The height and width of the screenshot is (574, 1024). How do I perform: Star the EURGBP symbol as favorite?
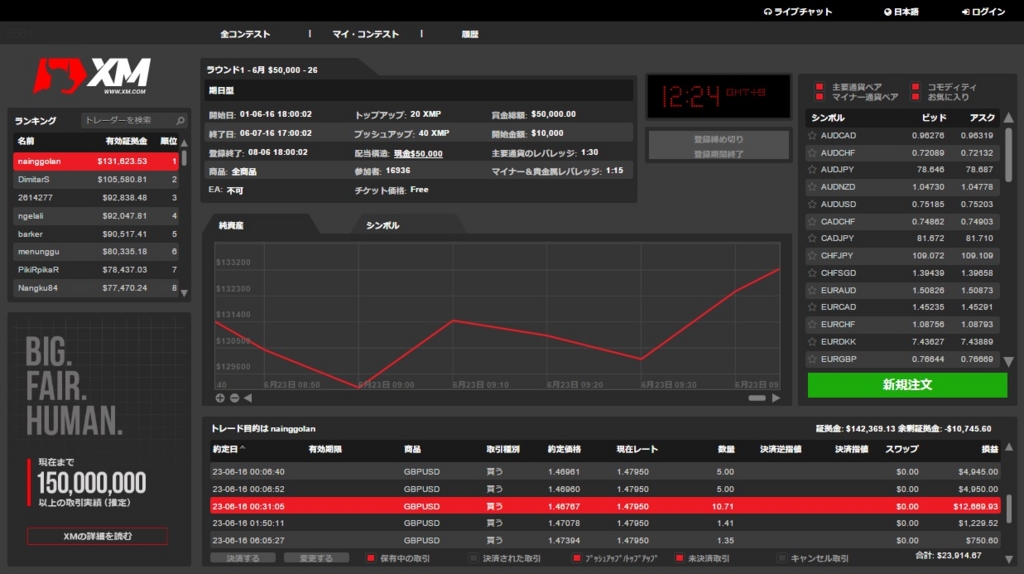click(812, 359)
